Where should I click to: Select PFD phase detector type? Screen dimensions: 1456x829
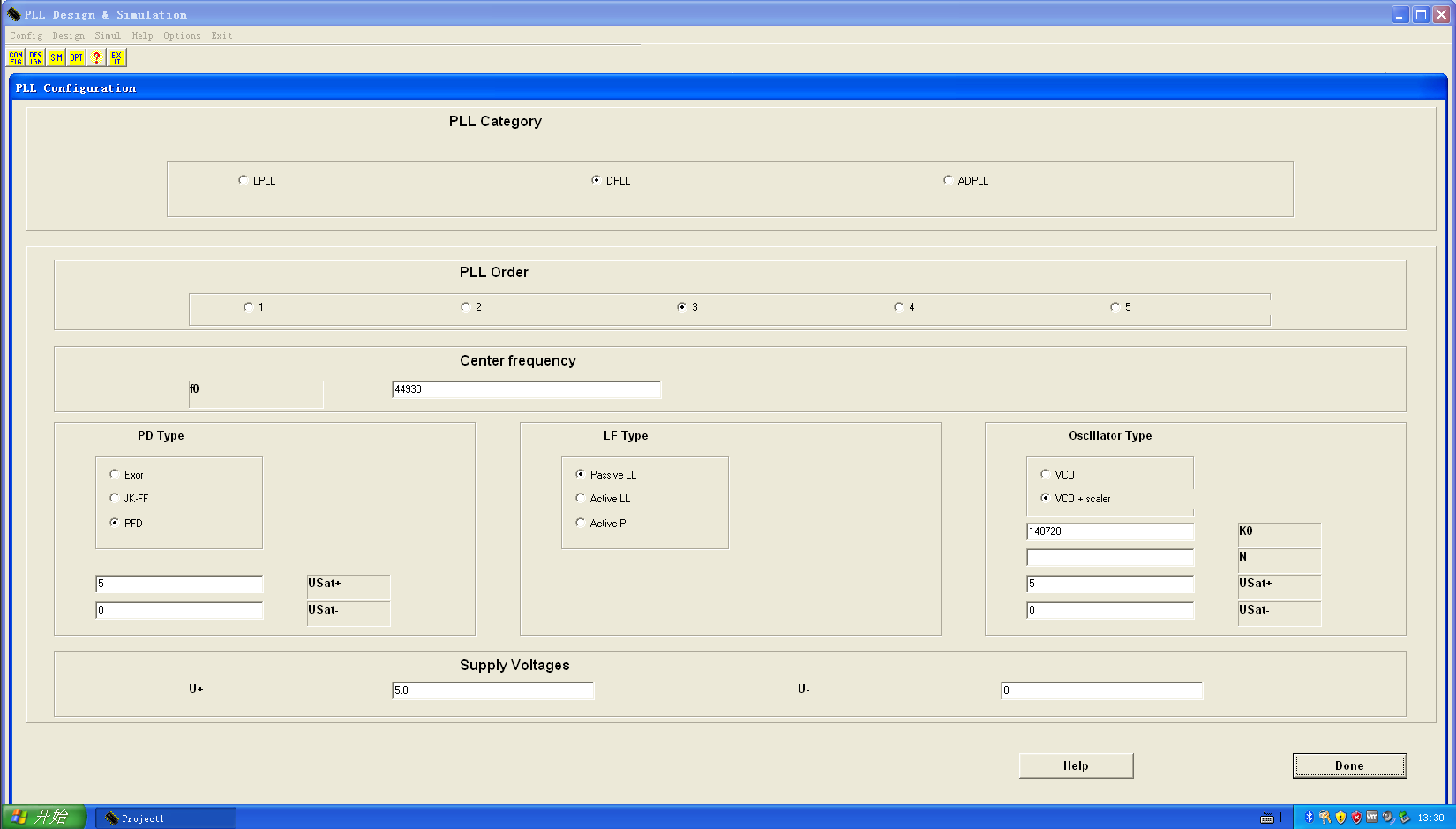(115, 523)
